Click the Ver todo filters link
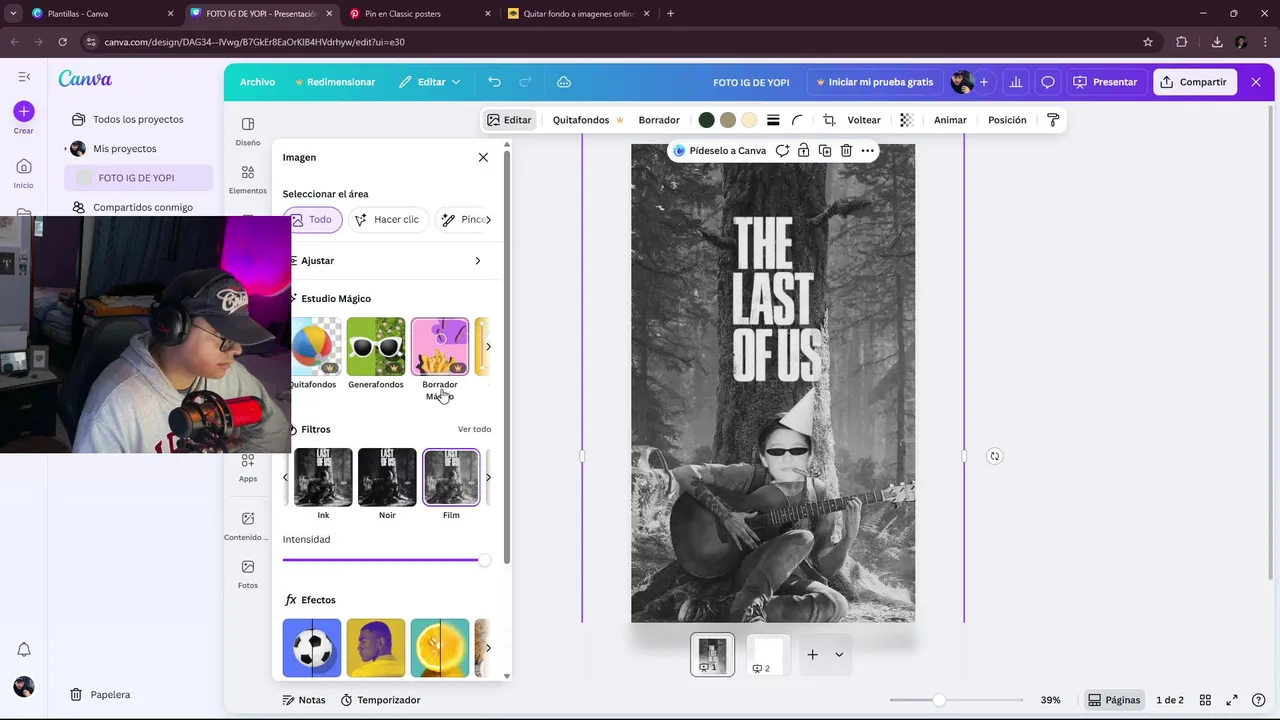The image size is (1280, 720). tap(474, 429)
